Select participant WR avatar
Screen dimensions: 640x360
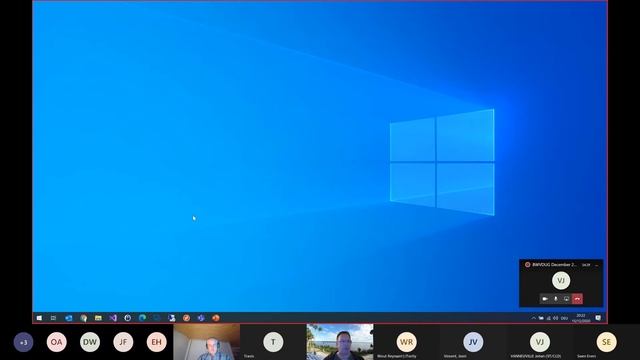tap(407, 342)
